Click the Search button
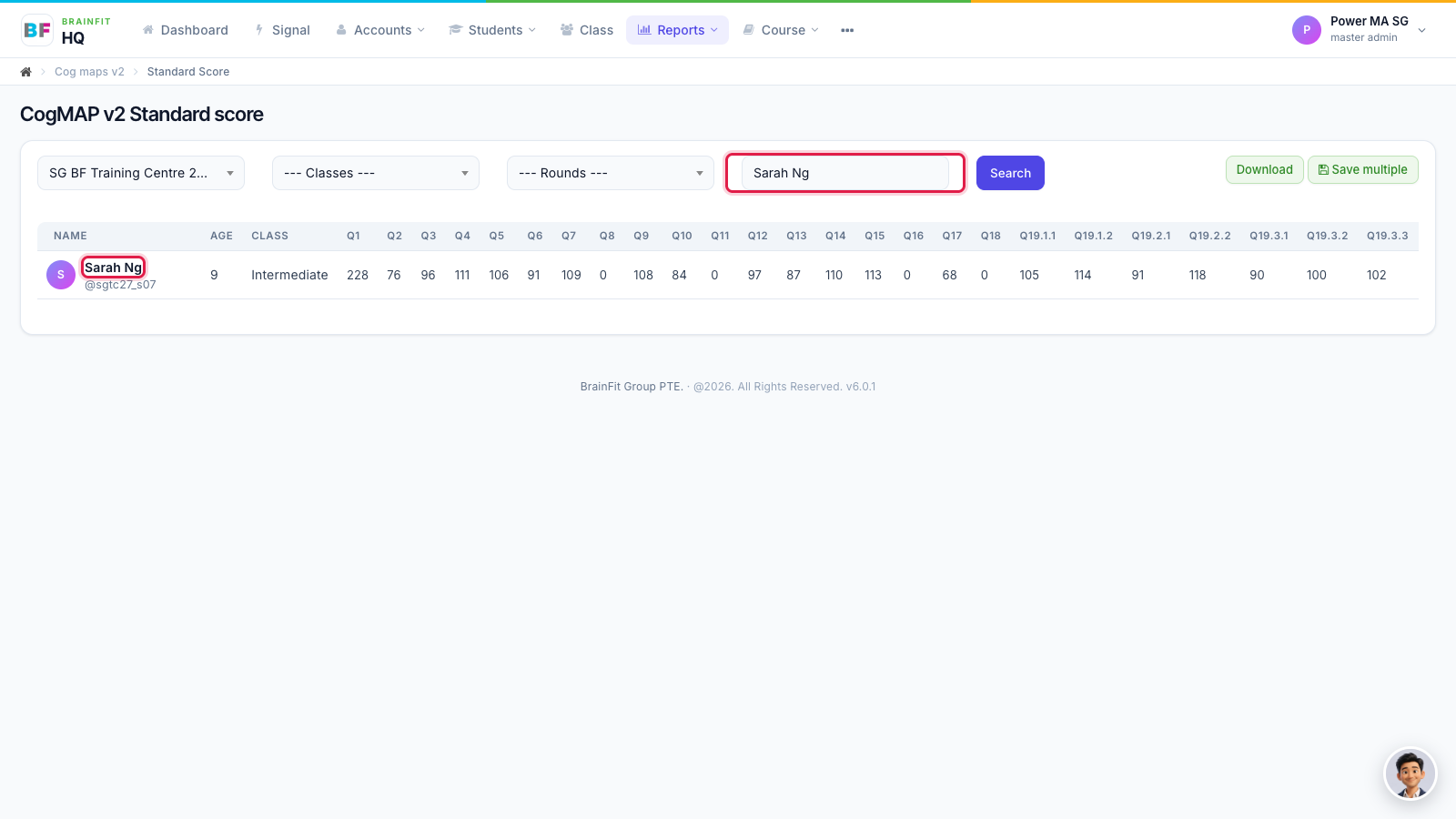Image resolution: width=1456 pixels, height=819 pixels. click(x=1010, y=173)
